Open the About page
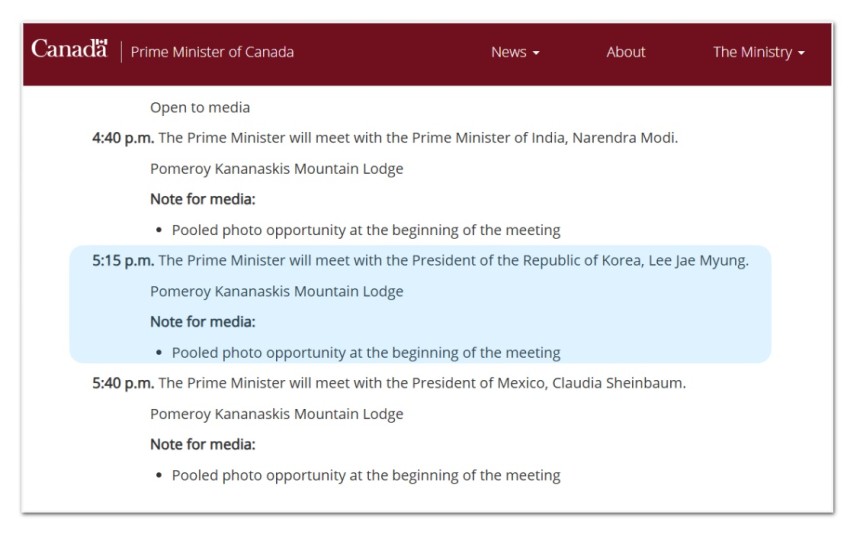This screenshot has width=860, height=541. pyautogui.click(x=626, y=52)
